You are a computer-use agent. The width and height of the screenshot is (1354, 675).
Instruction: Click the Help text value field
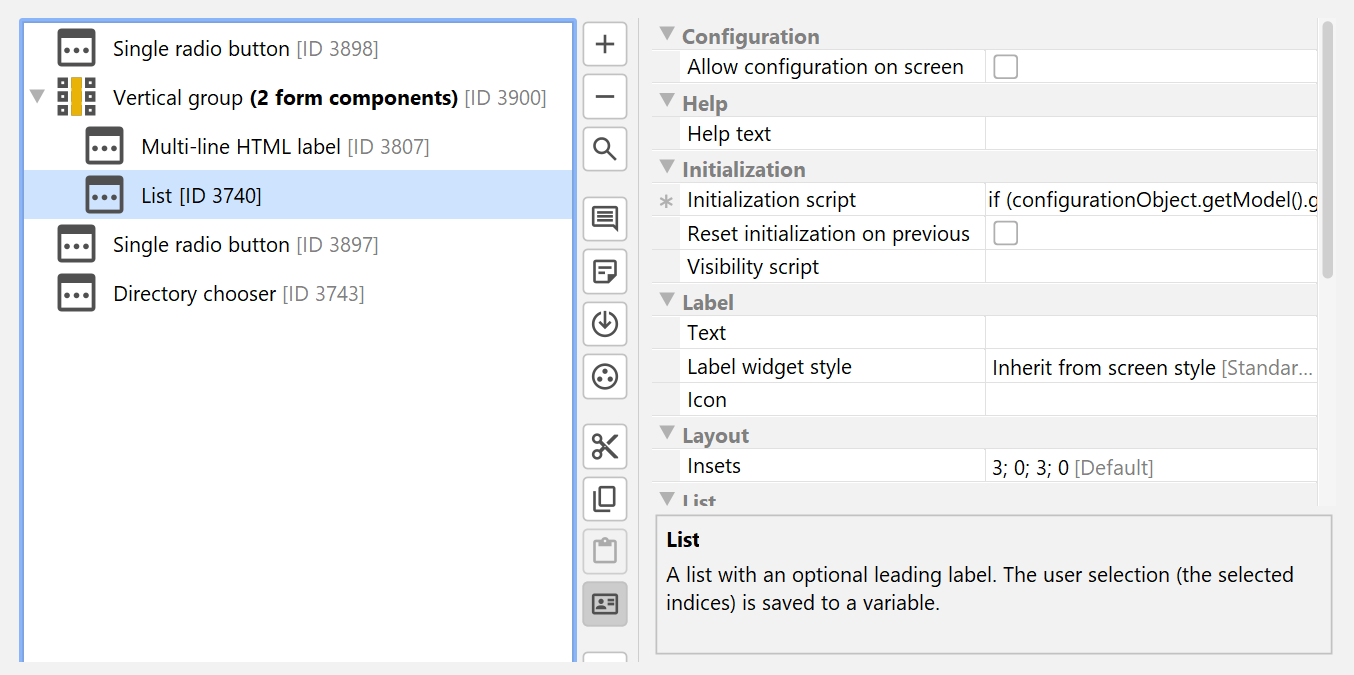point(1150,134)
